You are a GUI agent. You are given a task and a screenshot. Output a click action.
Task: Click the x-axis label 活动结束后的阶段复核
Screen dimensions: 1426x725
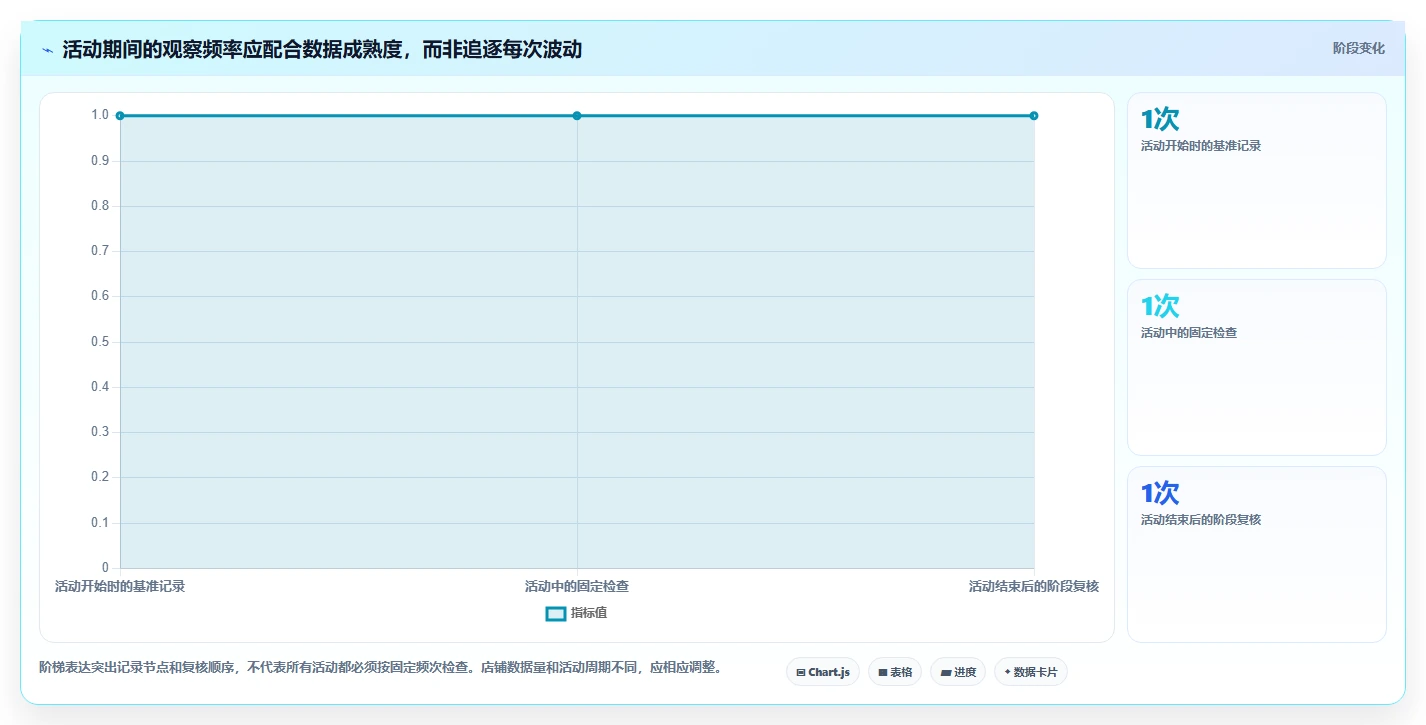(x=1034, y=586)
